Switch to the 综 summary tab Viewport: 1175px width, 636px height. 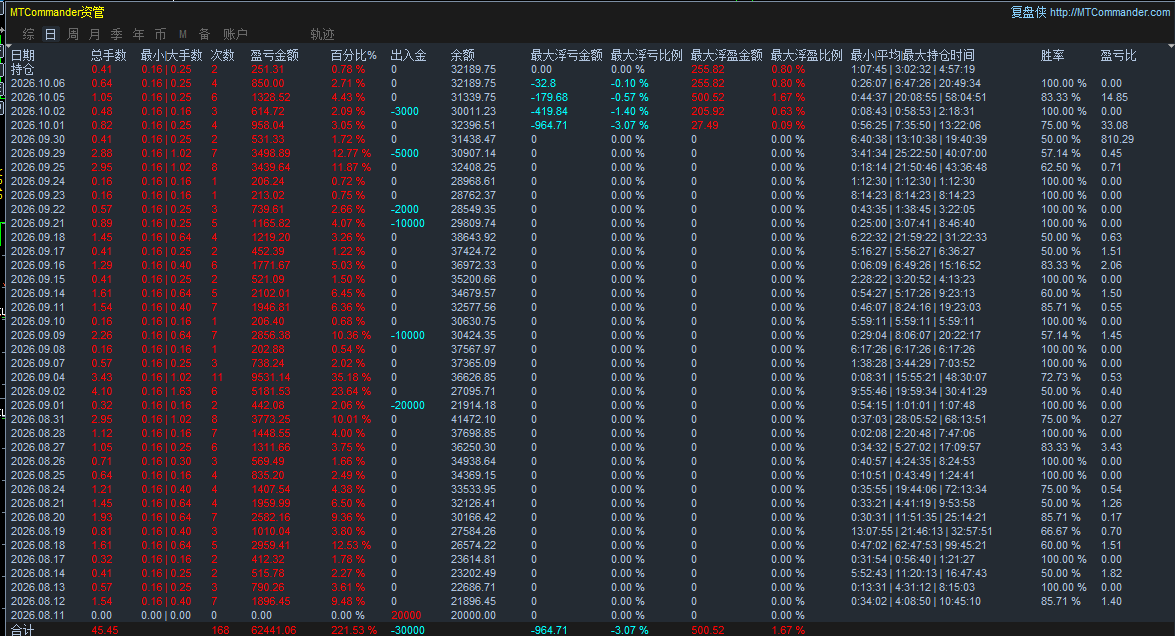28,34
